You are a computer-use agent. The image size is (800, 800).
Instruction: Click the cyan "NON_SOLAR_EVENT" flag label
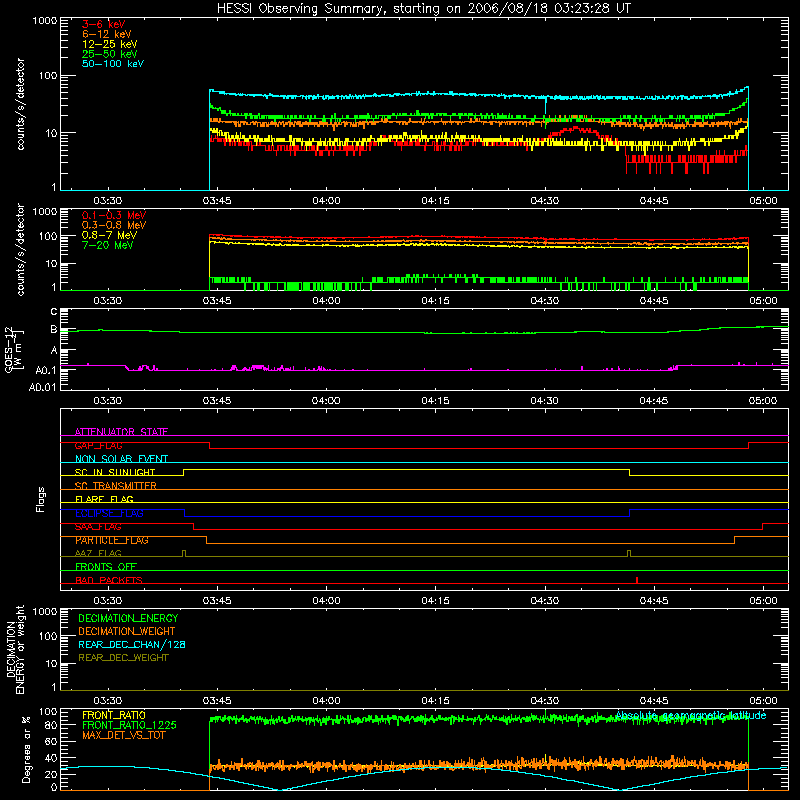tap(121, 459)
